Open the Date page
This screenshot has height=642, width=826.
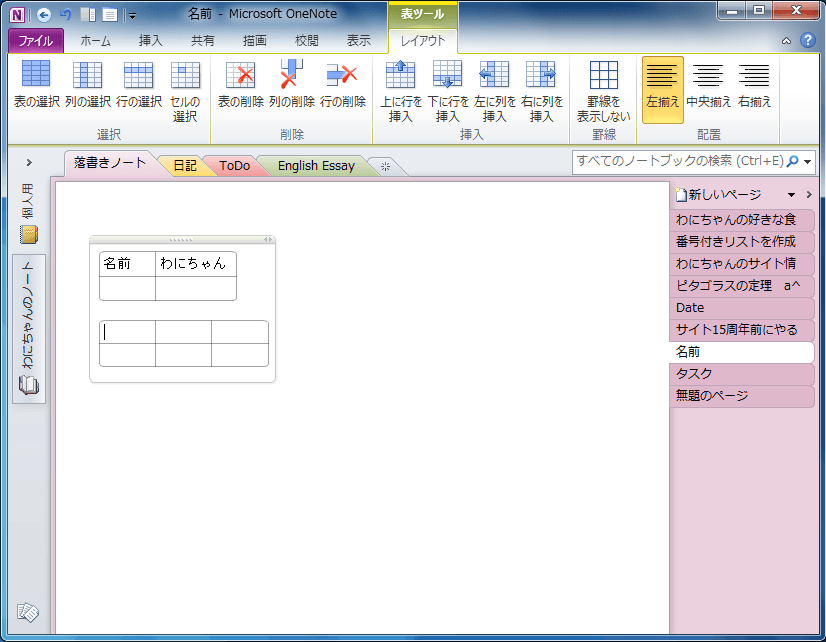[x=742, y=308]
